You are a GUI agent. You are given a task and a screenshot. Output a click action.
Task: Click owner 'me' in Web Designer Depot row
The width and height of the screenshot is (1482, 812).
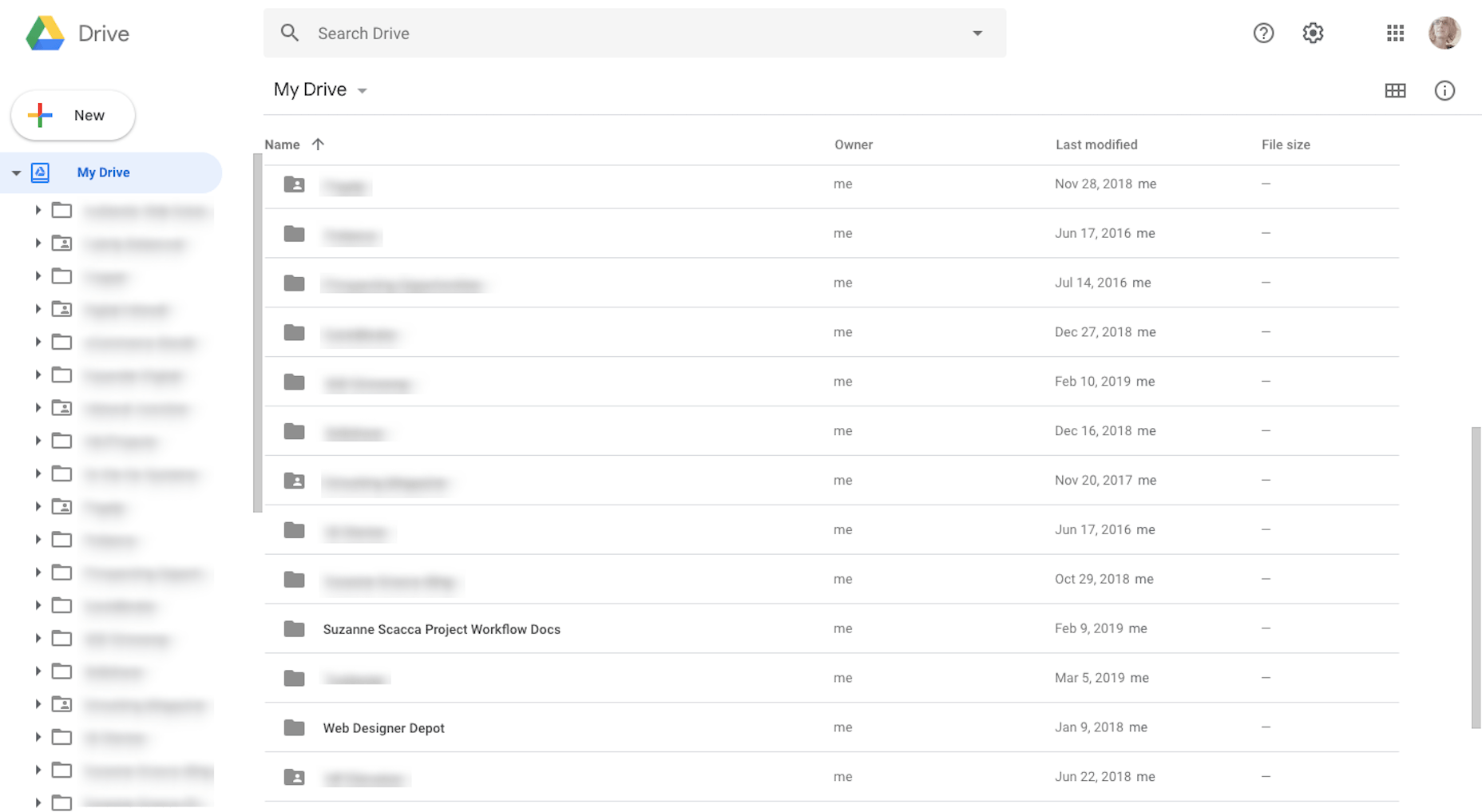point(842,727)
